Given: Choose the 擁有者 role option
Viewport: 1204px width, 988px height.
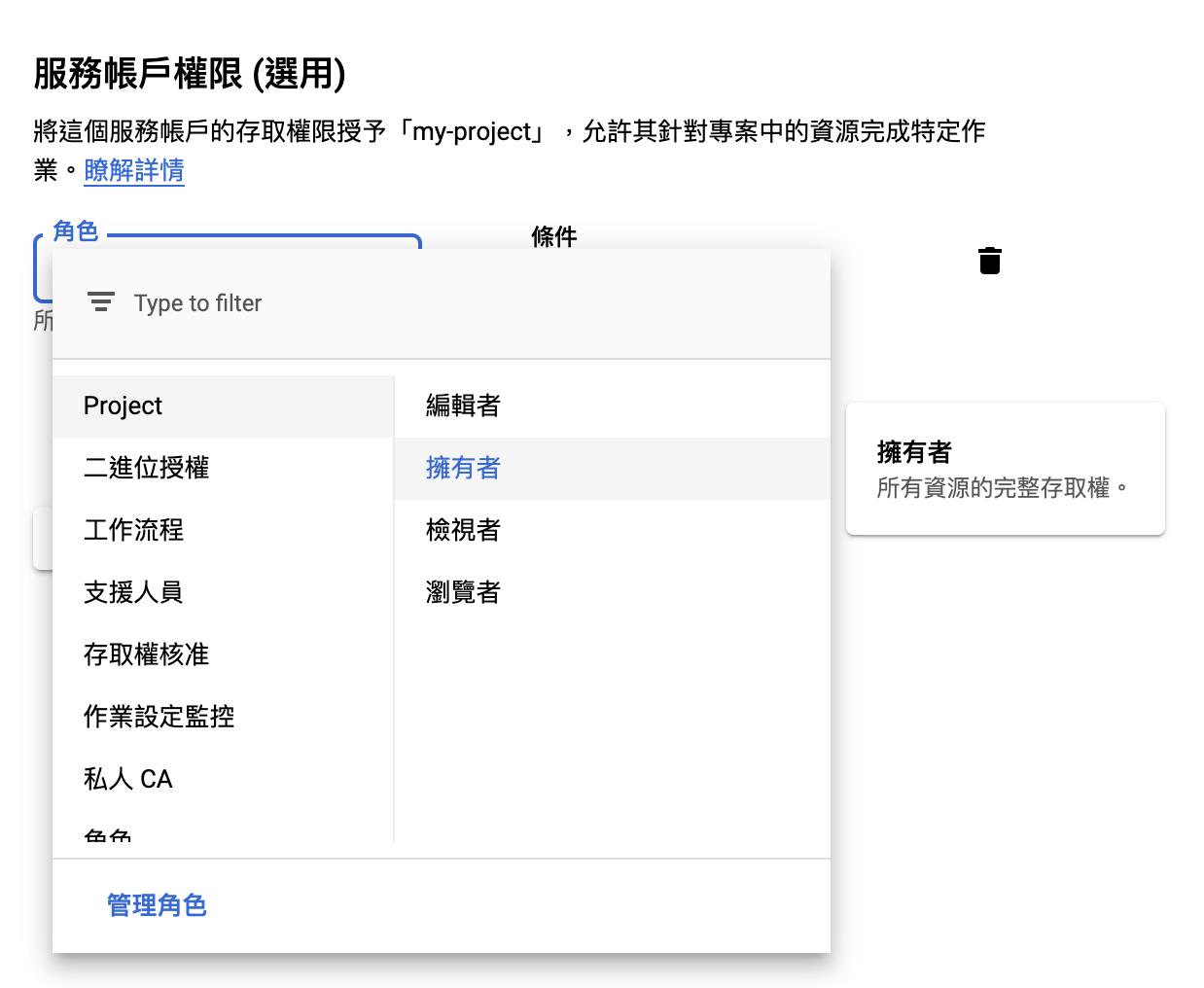Looking at the screenshot, I should tap(613, 468).
